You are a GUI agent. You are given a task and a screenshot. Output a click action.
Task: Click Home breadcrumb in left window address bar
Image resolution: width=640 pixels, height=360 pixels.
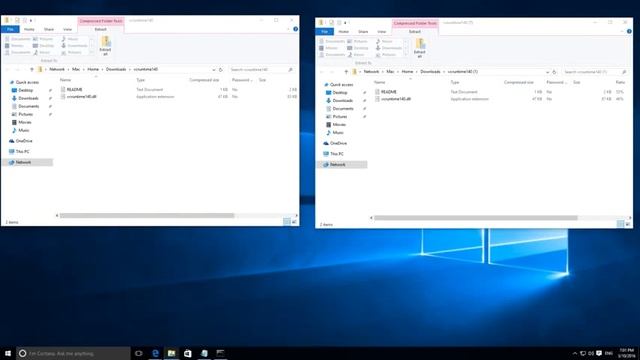93,70
